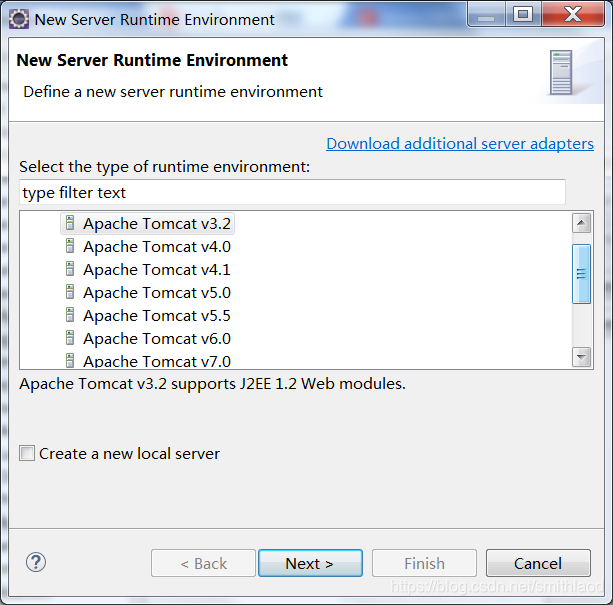Screen dimensions: 613x605
Task: Click the runtime list scrollbar thumb
Action: pos(581,274)
